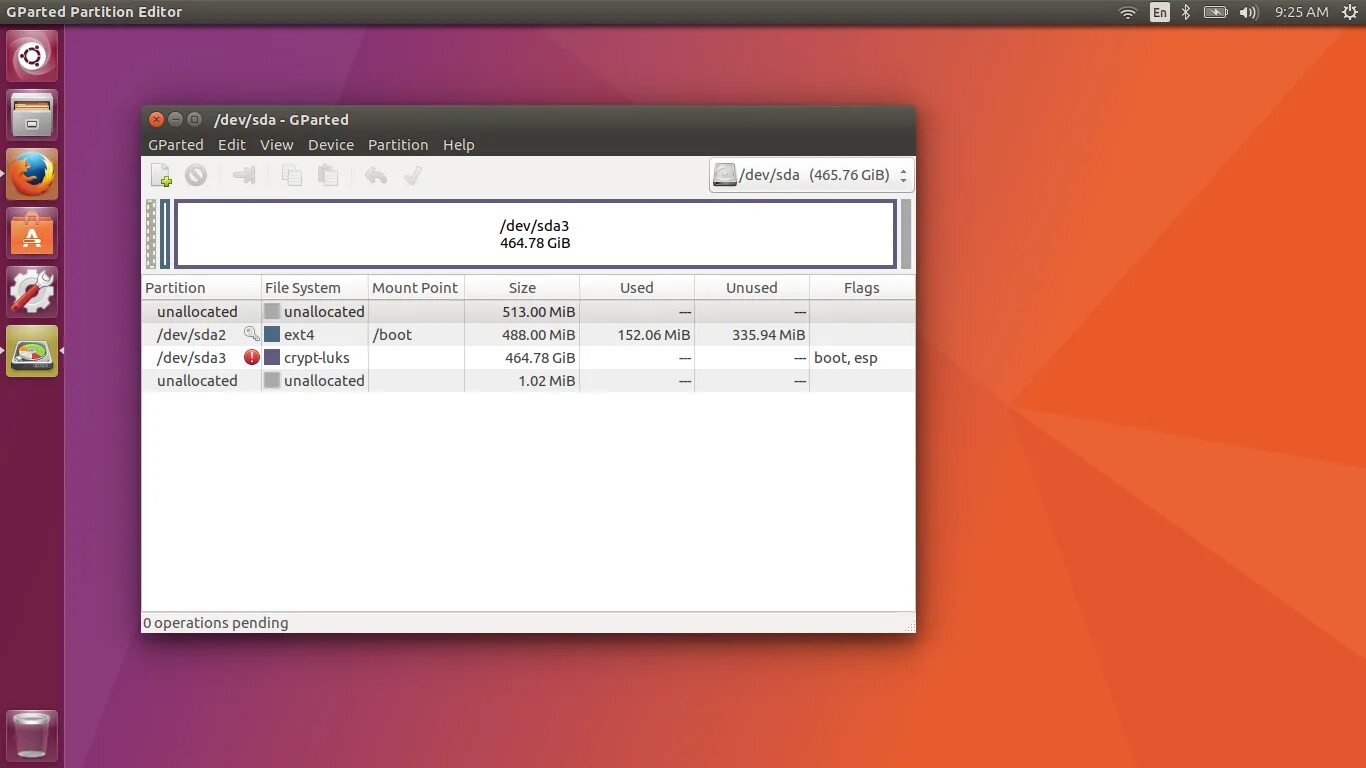The image size is (1366, 768).
Task: Sort by the Used column header
Action: 637,287
